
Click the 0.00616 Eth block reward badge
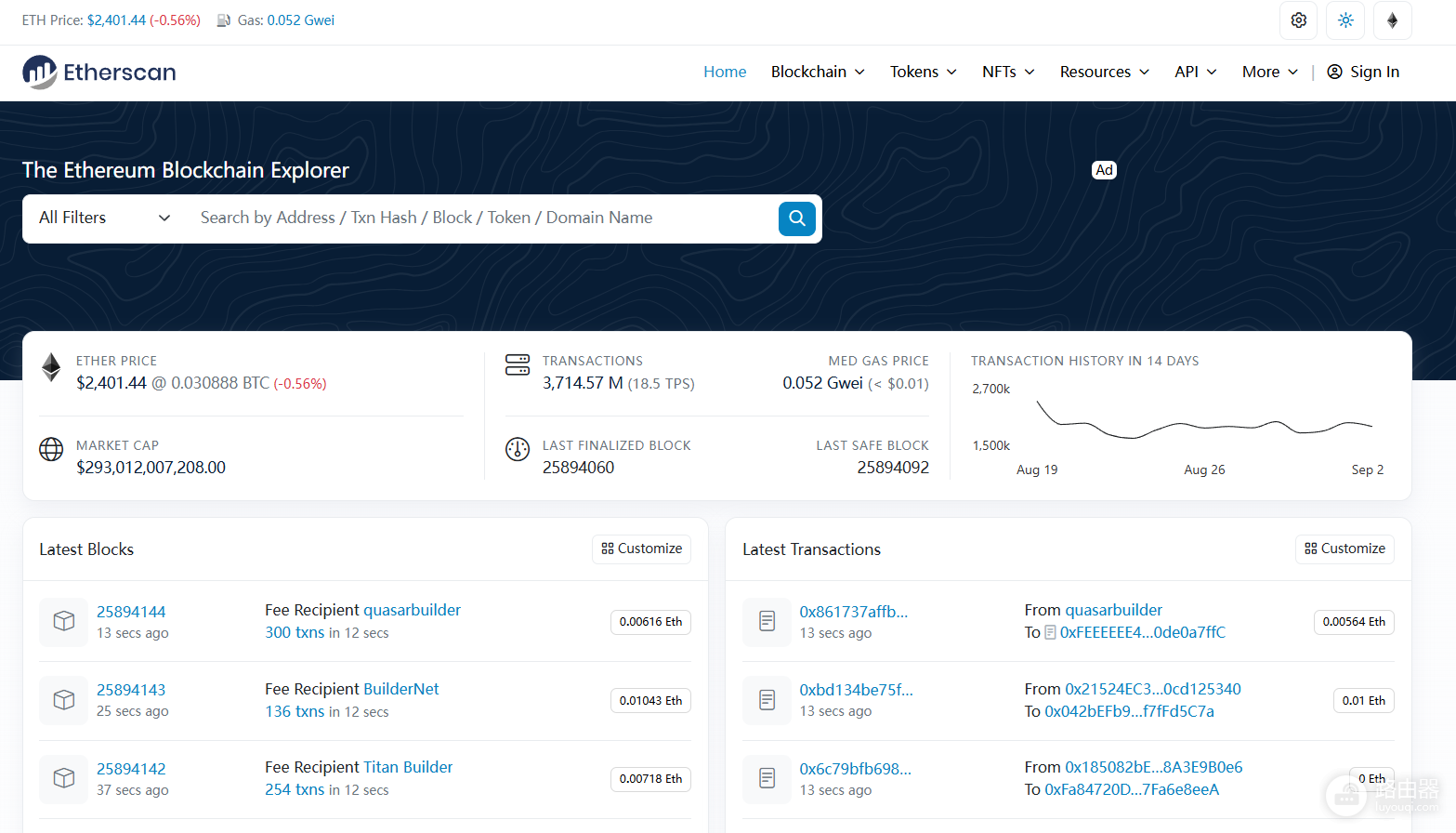650,622
